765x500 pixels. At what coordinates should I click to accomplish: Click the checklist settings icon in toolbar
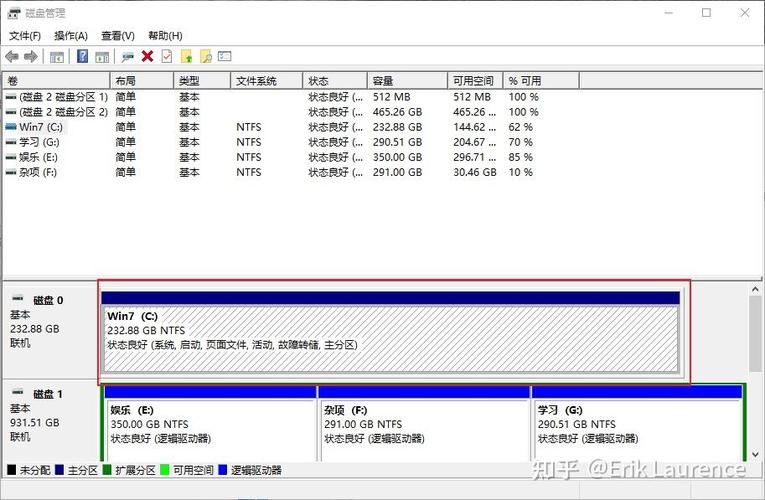tap(224, 56)
